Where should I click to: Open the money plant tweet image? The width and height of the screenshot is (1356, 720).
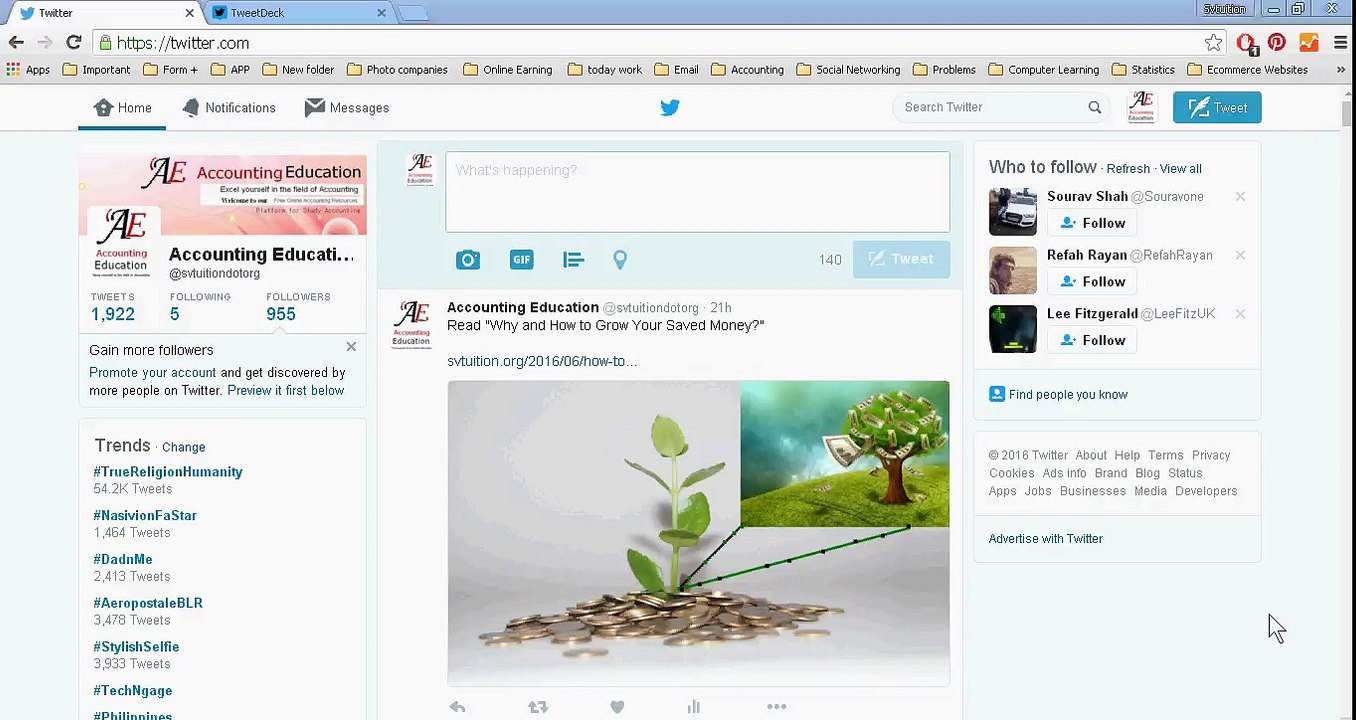click(698, 533)
